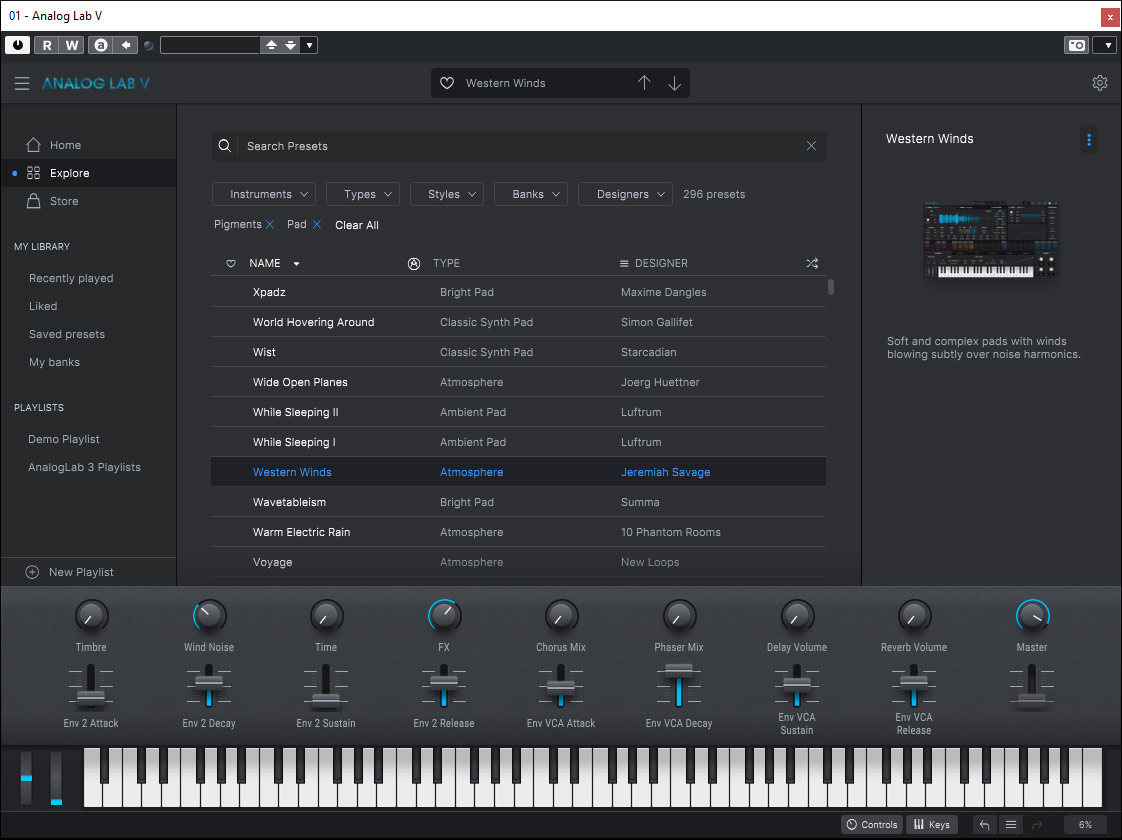Toggle the Controls panel view
Screen dimensions: 1122x840
pos(871,825)
